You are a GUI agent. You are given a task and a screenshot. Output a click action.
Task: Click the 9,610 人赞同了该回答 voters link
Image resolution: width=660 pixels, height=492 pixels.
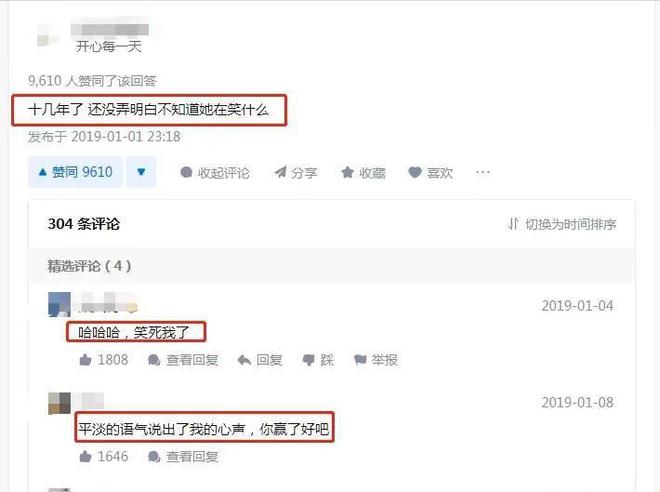point(92,80)
